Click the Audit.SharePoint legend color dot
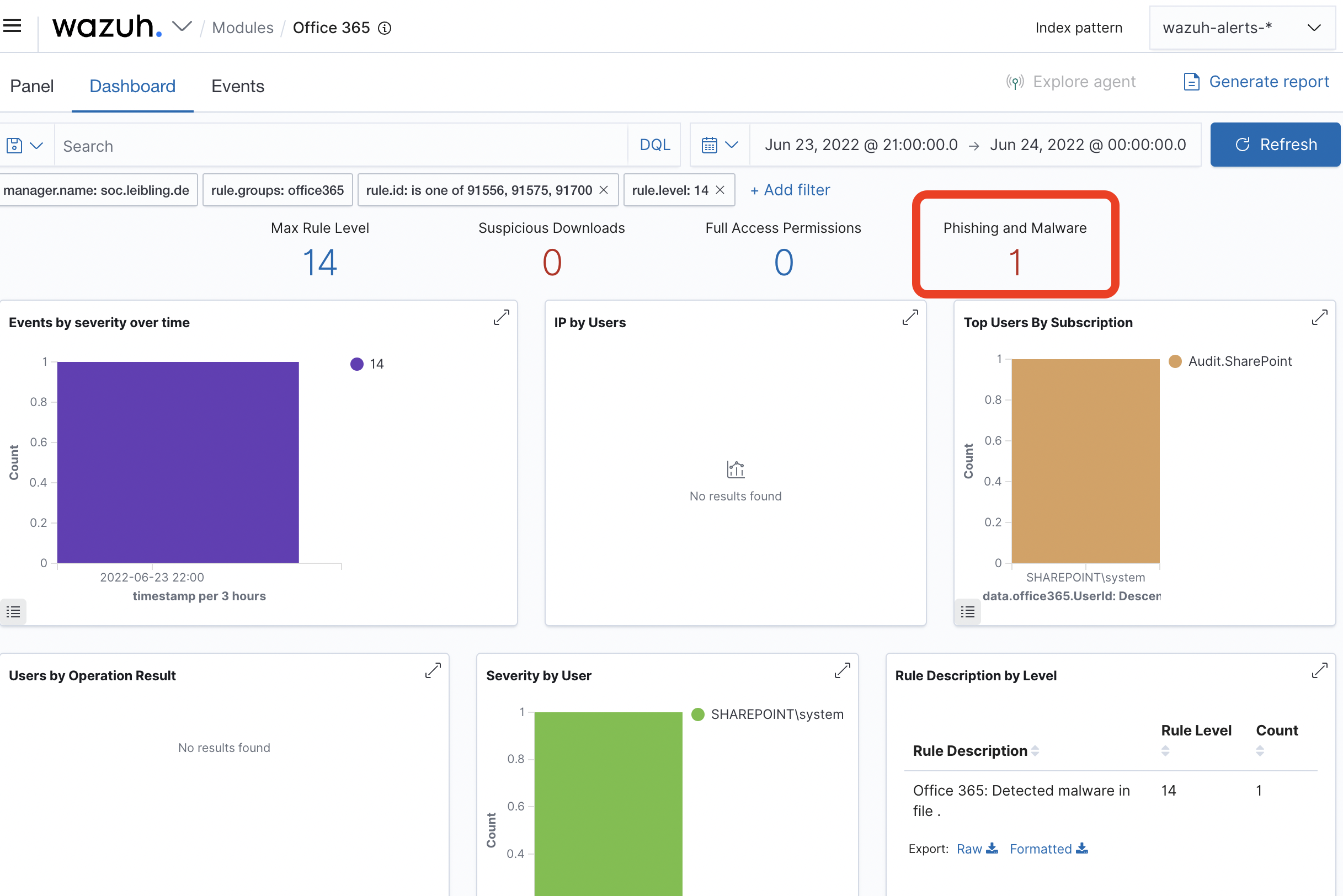Image resolution: width=1343 pixels, height=896 pixels. point(1175,361)
